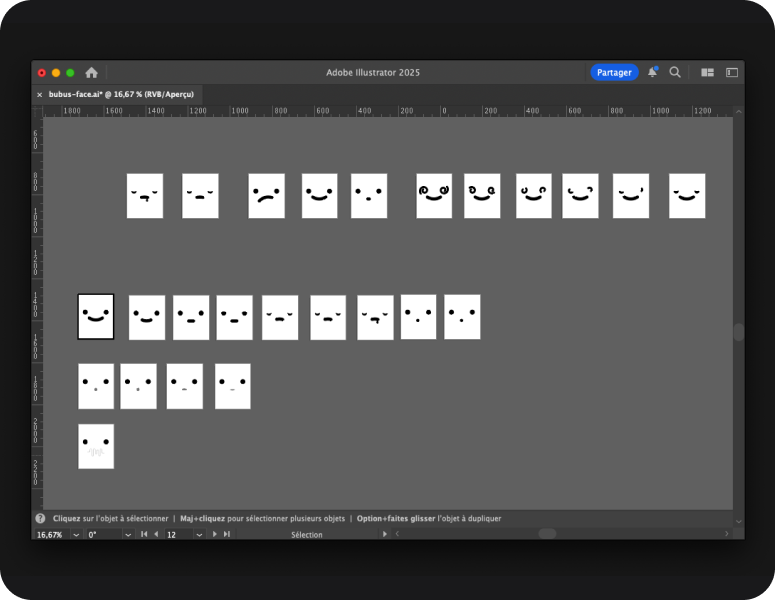
Task: Select the frowning face artboard in top row
Action: (266, 196)
